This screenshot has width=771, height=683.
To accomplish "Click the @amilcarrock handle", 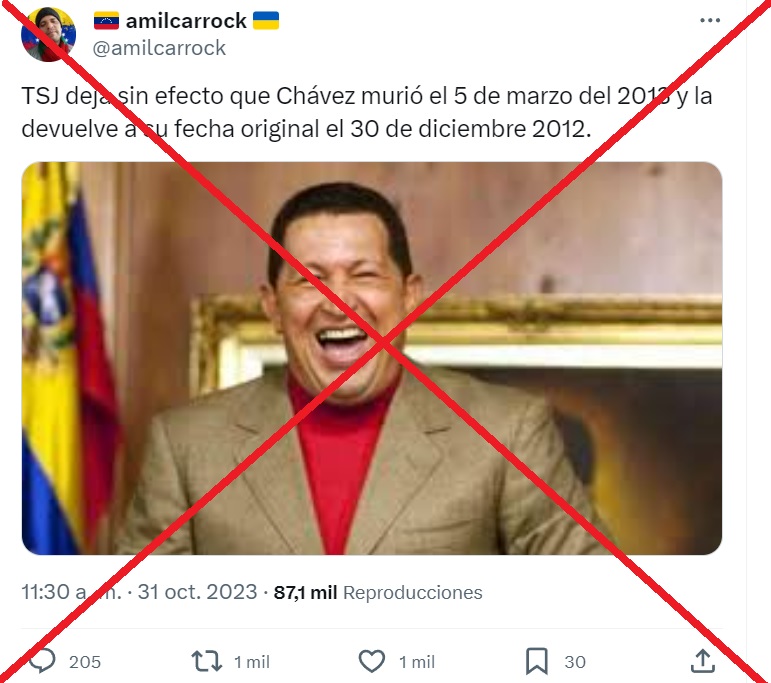I will (159, 48).
